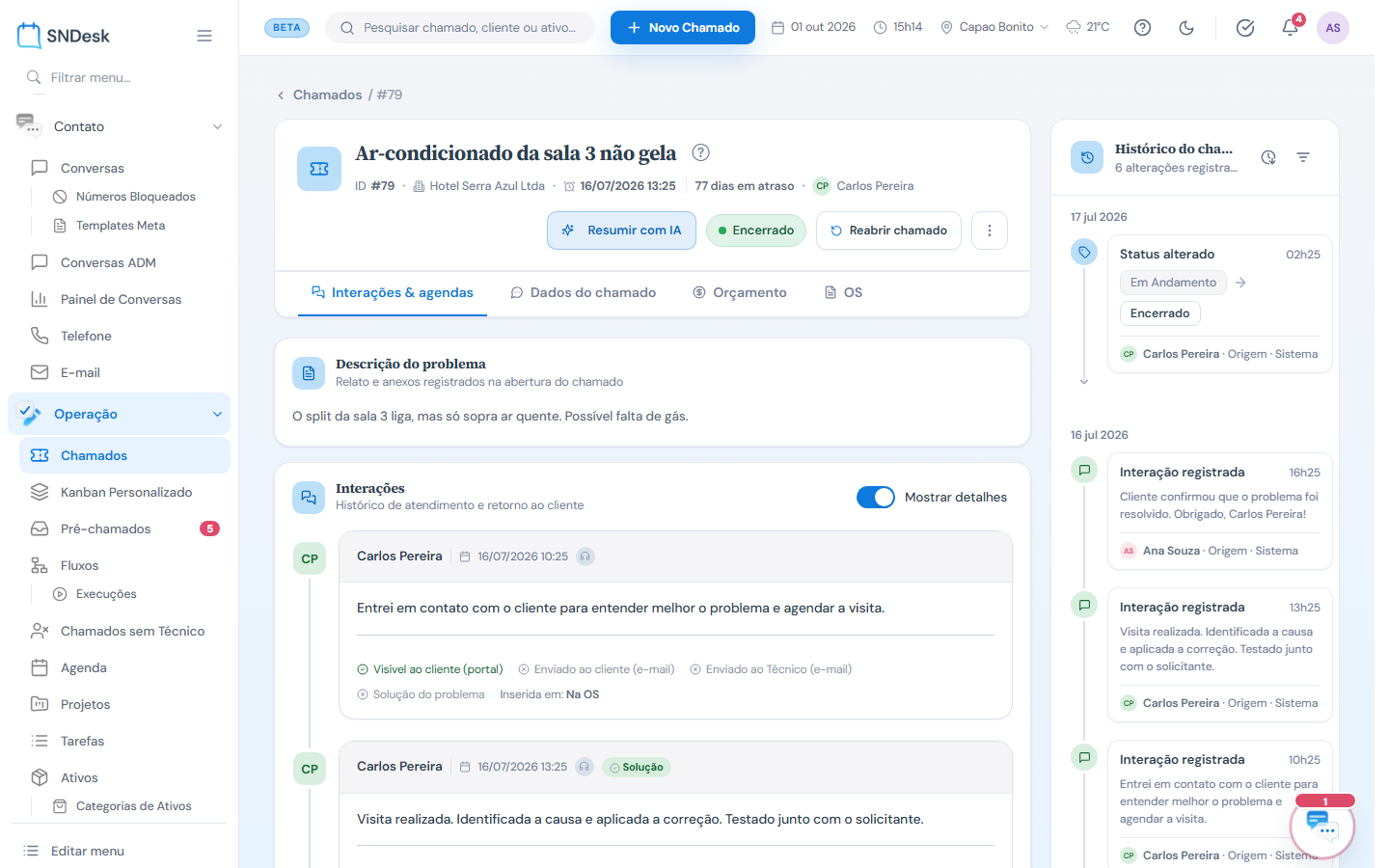This screenshot has height=868, width=1389.
Task: Open the three-dot more options menu
Action: click(990, 231)
